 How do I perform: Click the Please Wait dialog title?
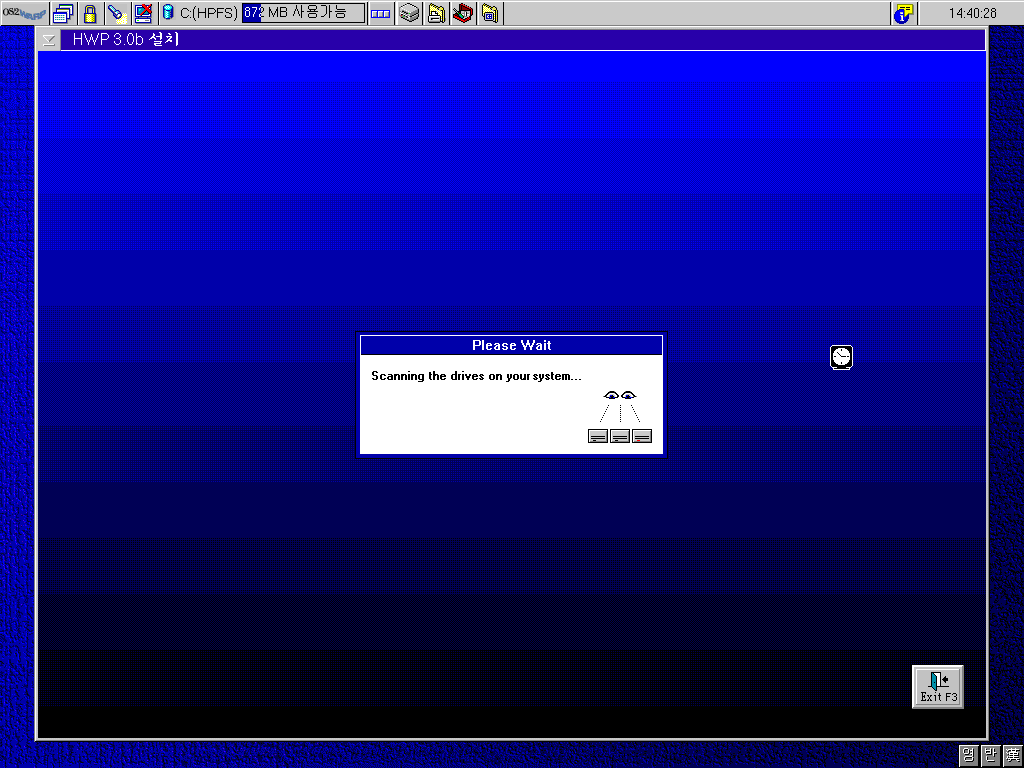click(511, 345)
